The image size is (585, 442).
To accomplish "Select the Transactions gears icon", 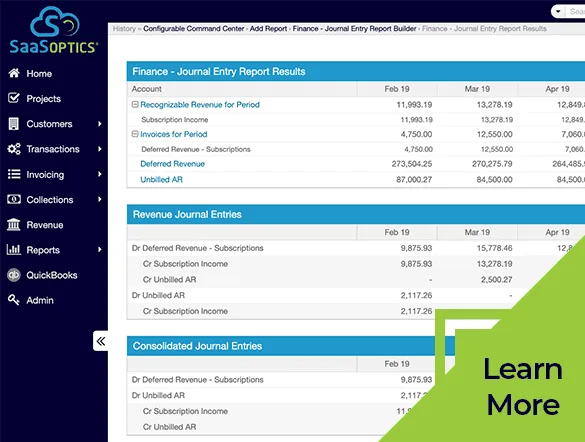I will click(14, 149).
